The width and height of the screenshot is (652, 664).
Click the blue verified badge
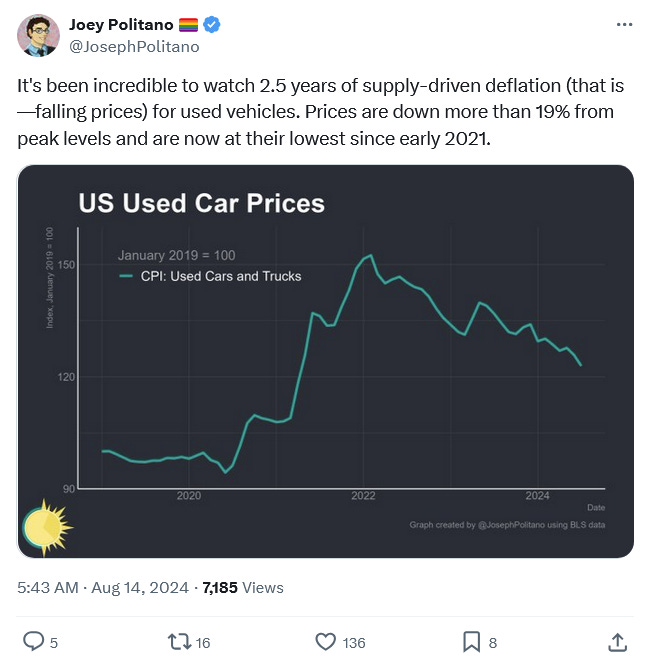tap(212, 25)
